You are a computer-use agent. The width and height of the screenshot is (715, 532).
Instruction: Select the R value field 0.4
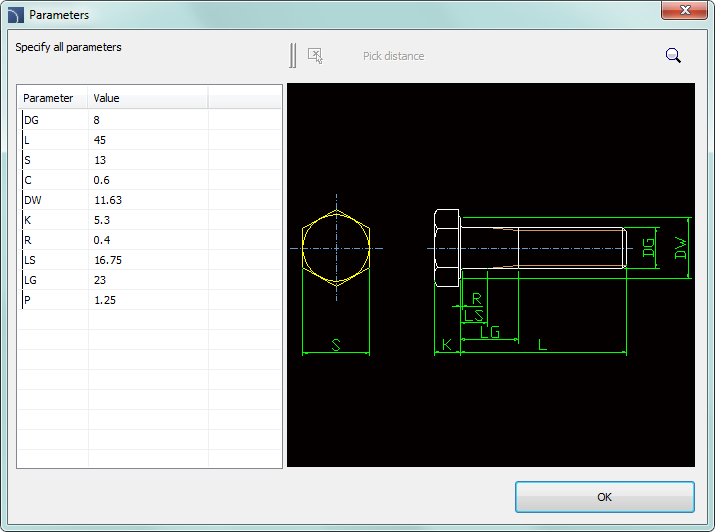coord(147,240)
